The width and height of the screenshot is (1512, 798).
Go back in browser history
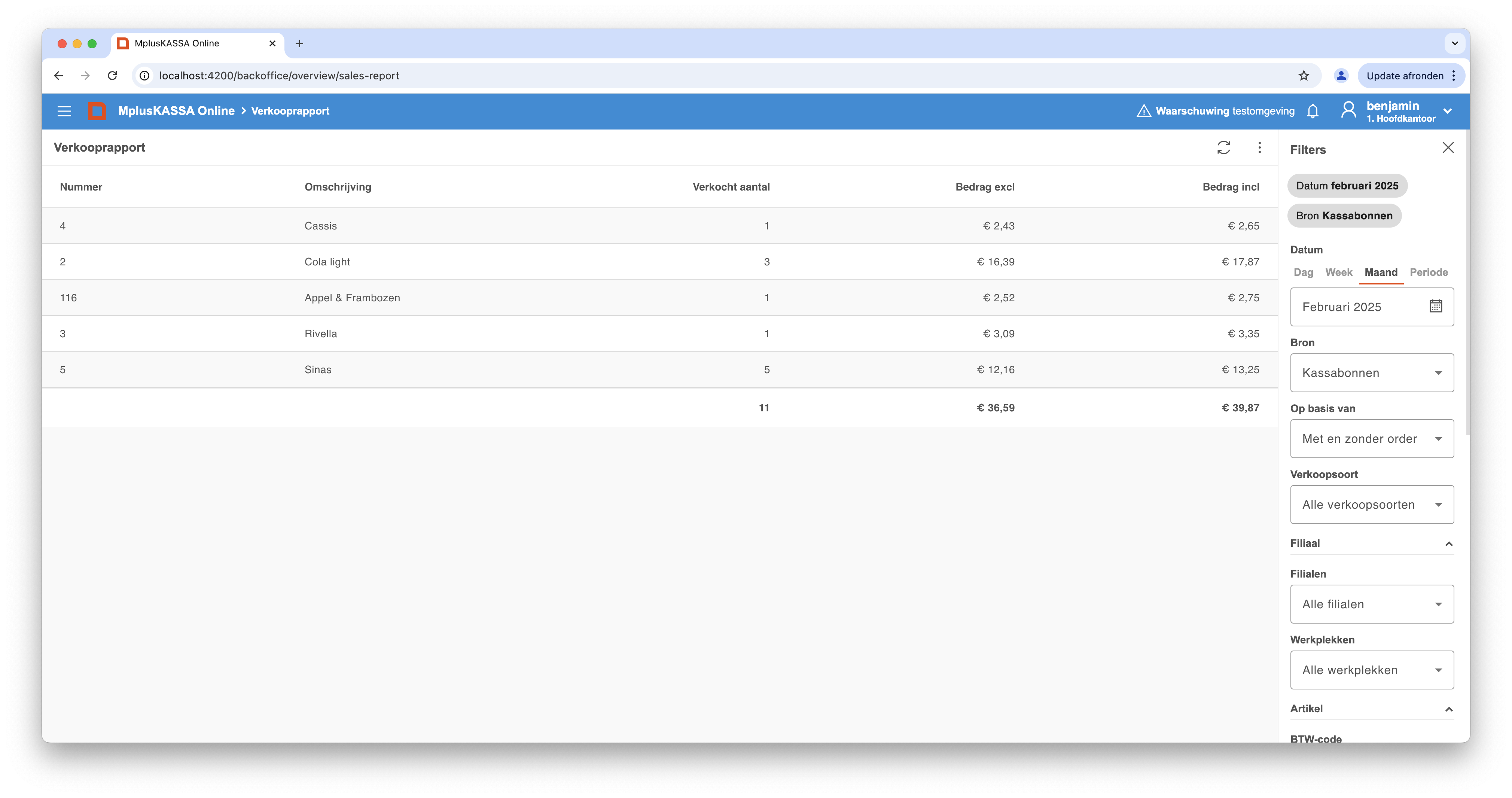click(x=59, y=75)
